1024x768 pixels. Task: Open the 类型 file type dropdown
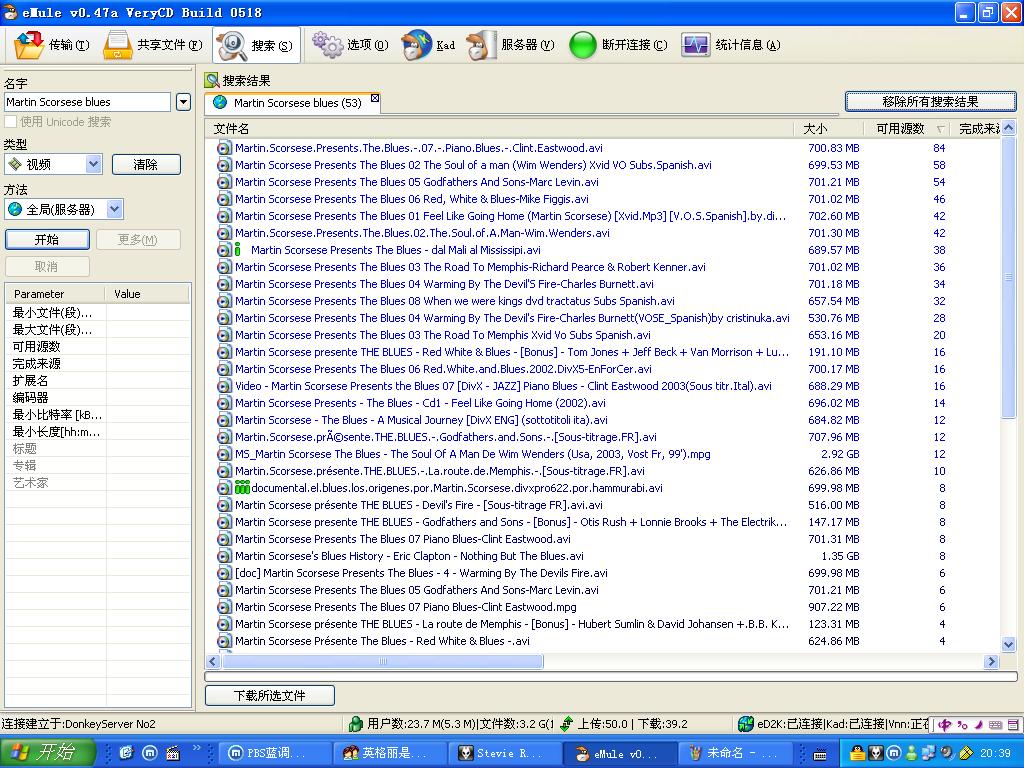93,164
